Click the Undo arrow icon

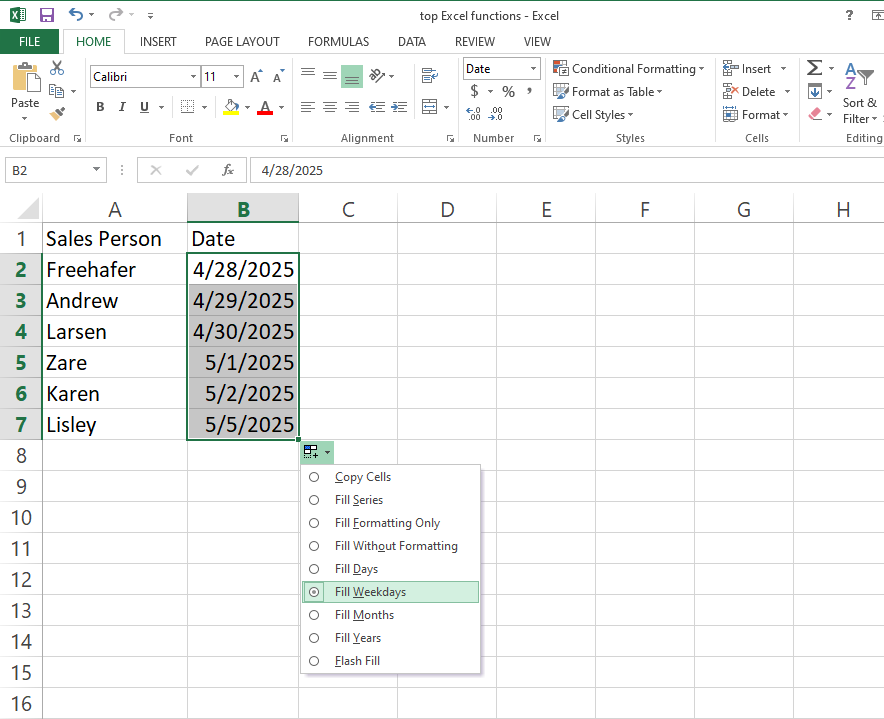click(x=76, y=15)
